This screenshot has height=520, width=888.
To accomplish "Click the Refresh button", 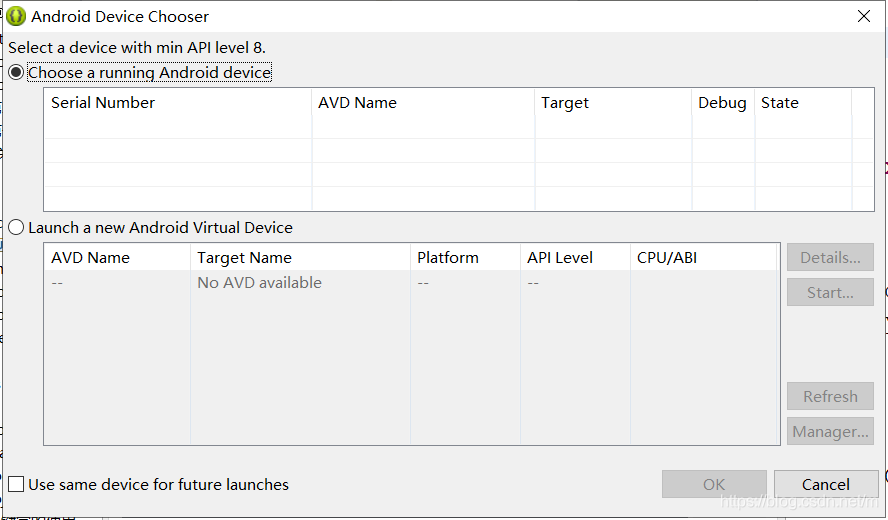I will pyautogui.click(x=830, y=396).
